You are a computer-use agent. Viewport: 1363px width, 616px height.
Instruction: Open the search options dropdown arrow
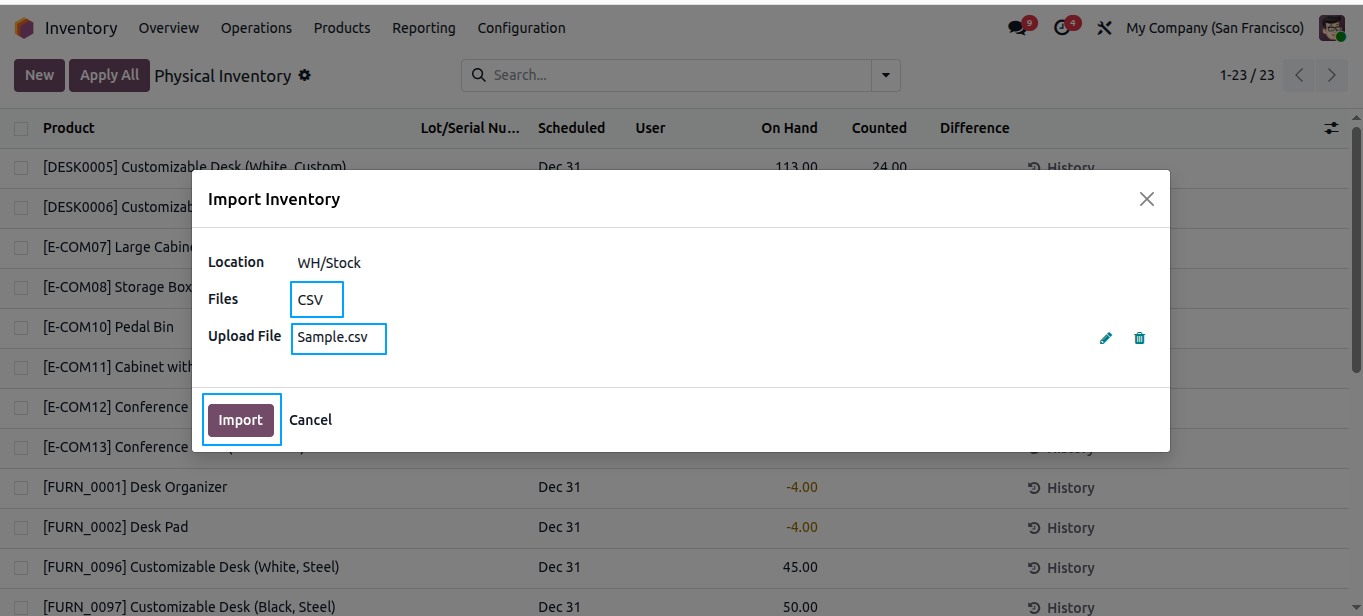[x=885, y=75]
